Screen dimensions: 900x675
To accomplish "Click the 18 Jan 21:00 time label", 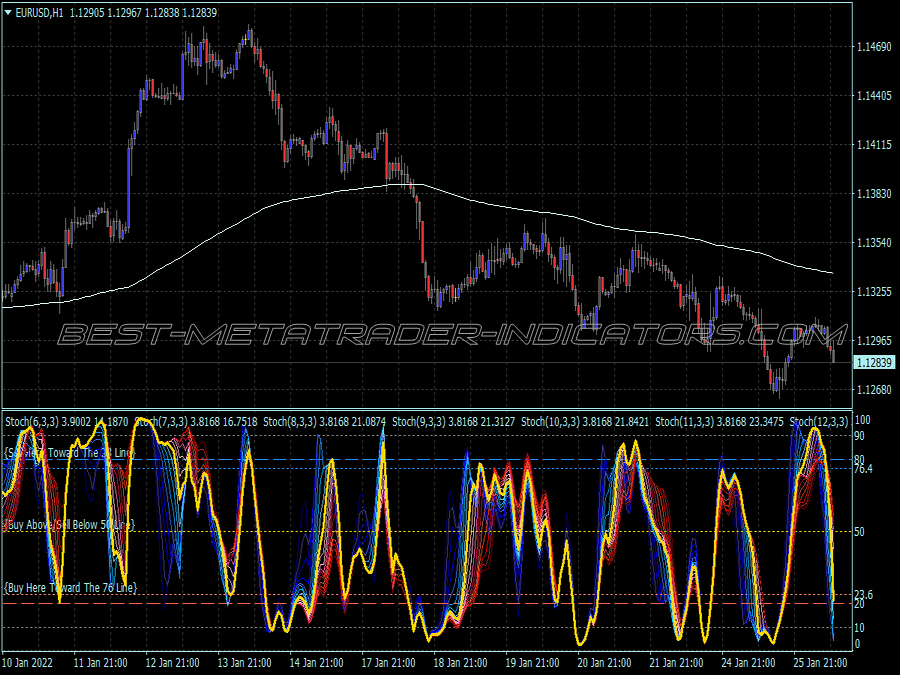I will [x=460, y=662].
